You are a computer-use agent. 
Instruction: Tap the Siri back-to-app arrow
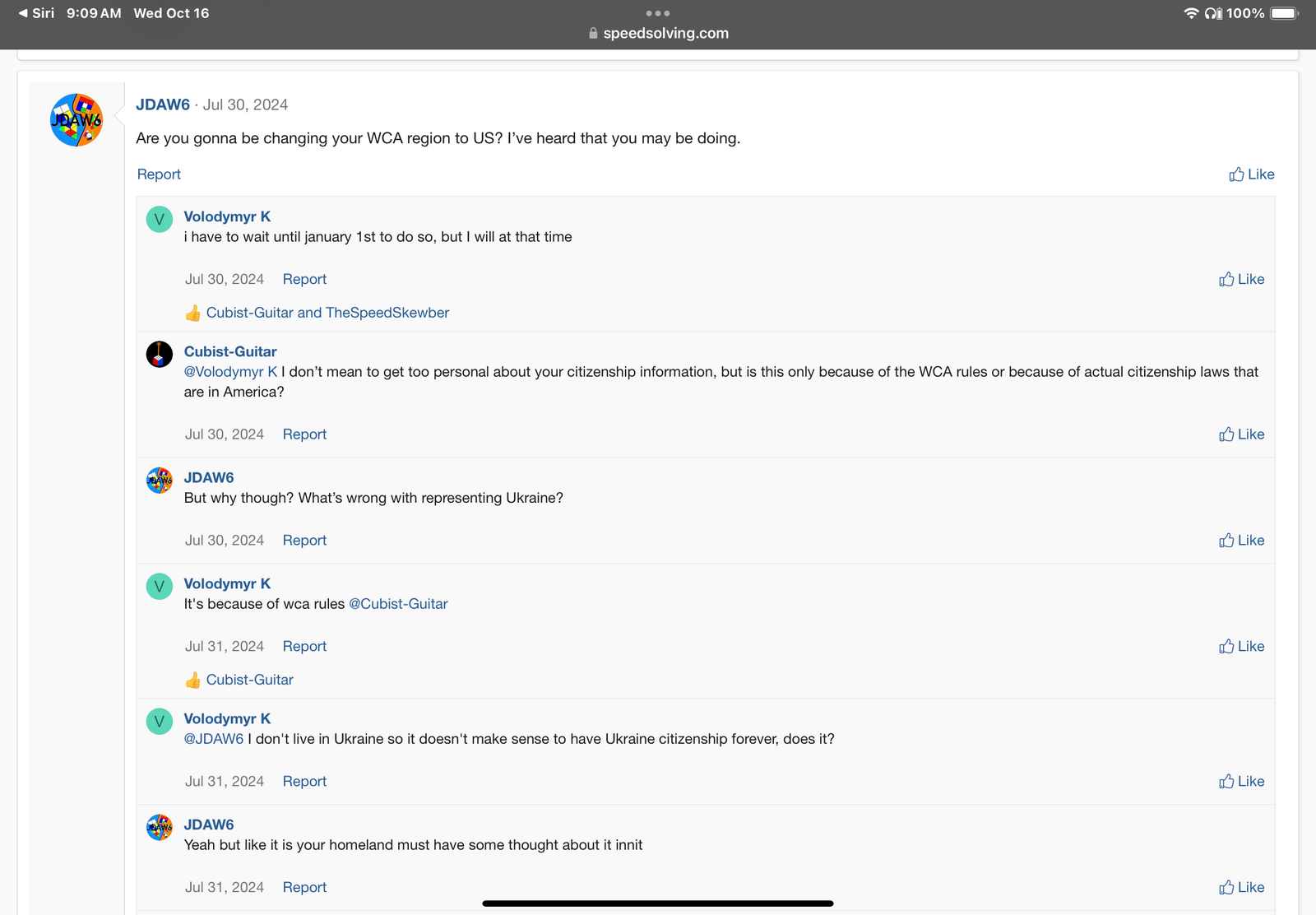(36, 13)
